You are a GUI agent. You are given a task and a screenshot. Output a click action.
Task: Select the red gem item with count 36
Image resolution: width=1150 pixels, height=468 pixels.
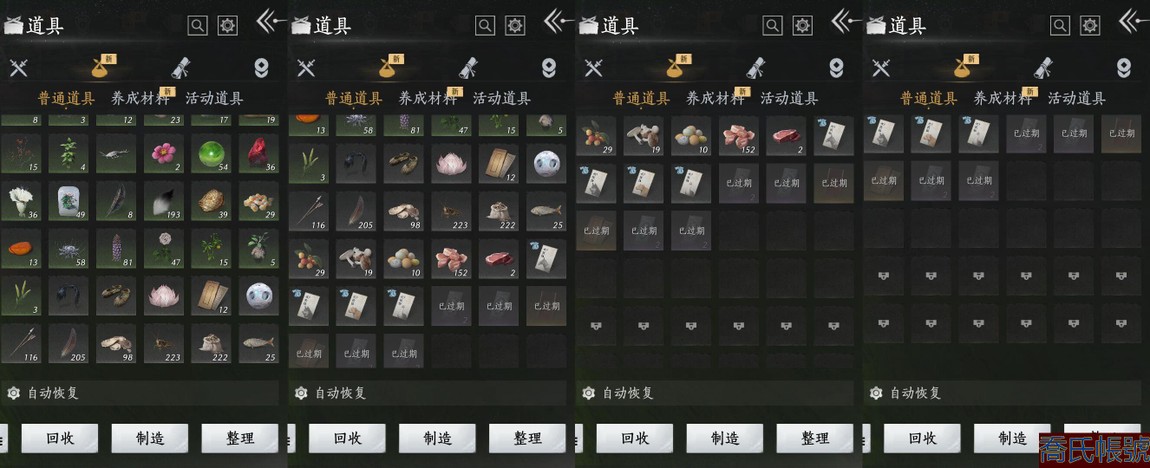point(259,153)
